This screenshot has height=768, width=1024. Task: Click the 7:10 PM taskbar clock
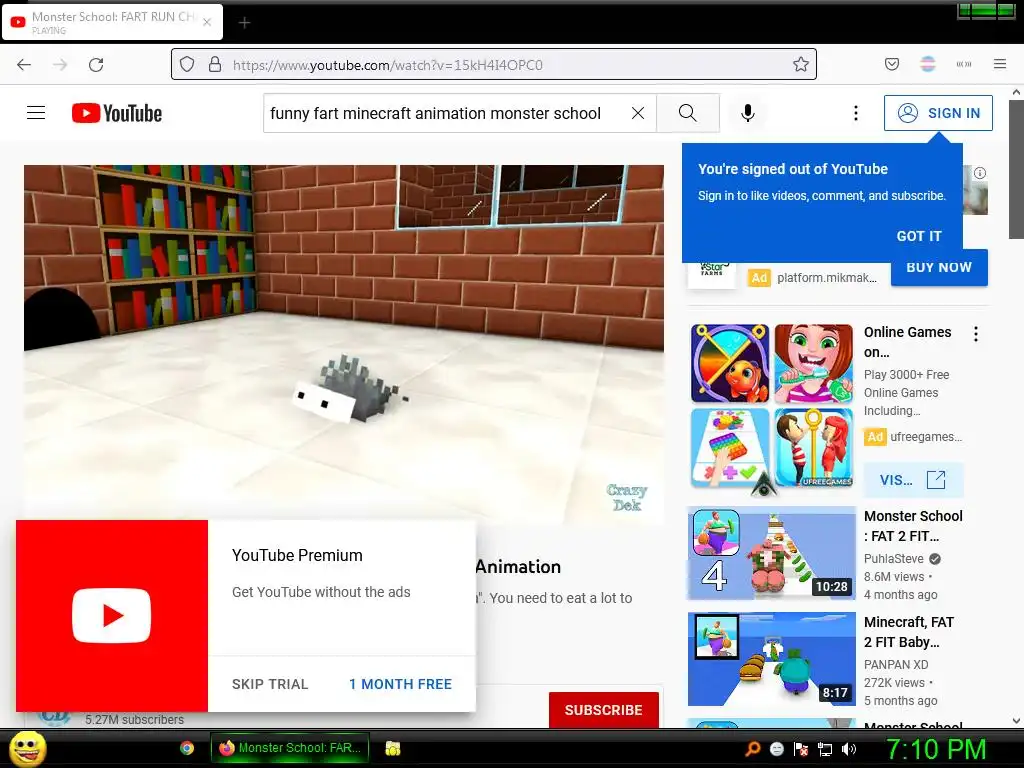click(935, 749)
